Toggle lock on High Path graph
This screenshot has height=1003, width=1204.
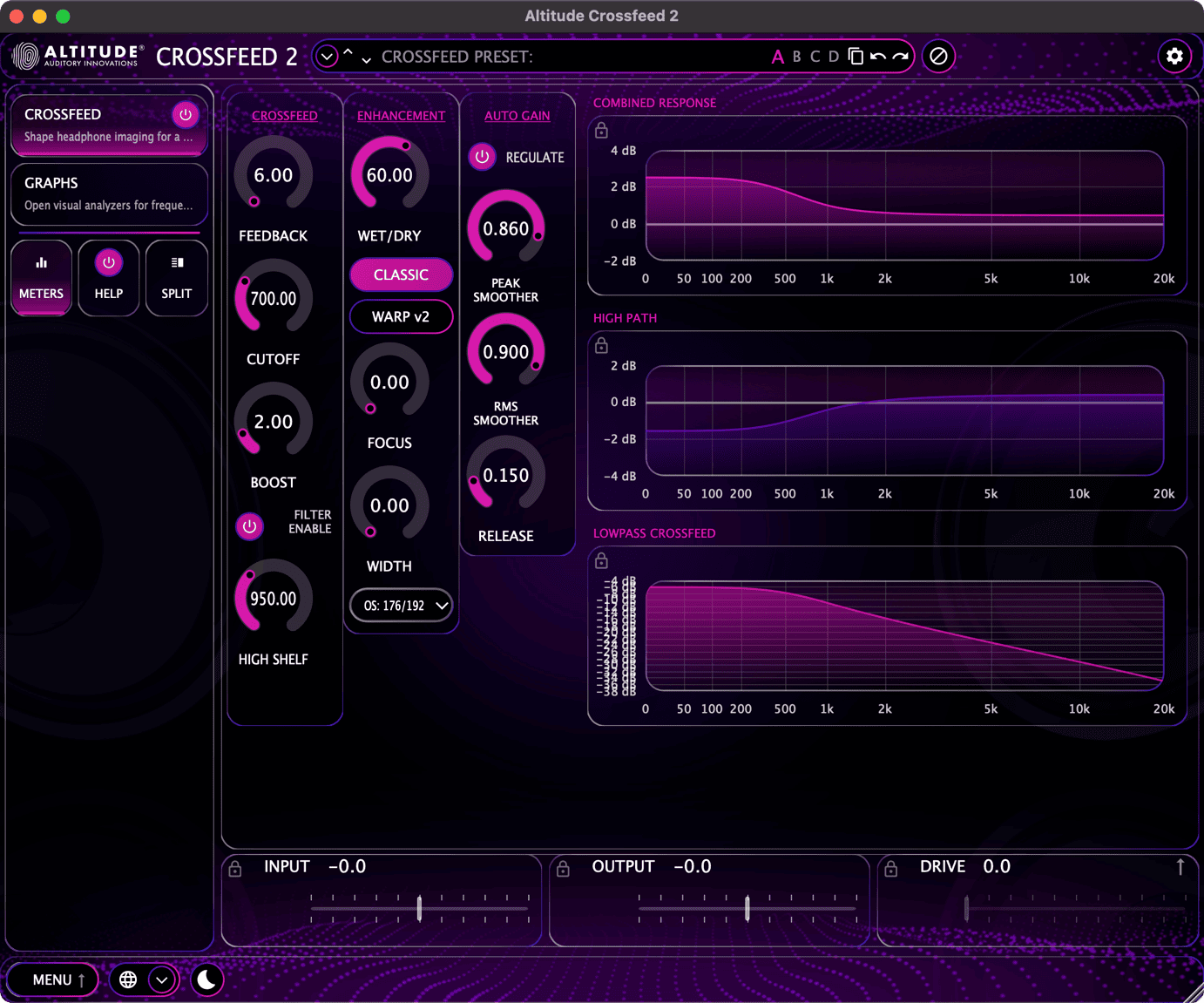[601, 346]
